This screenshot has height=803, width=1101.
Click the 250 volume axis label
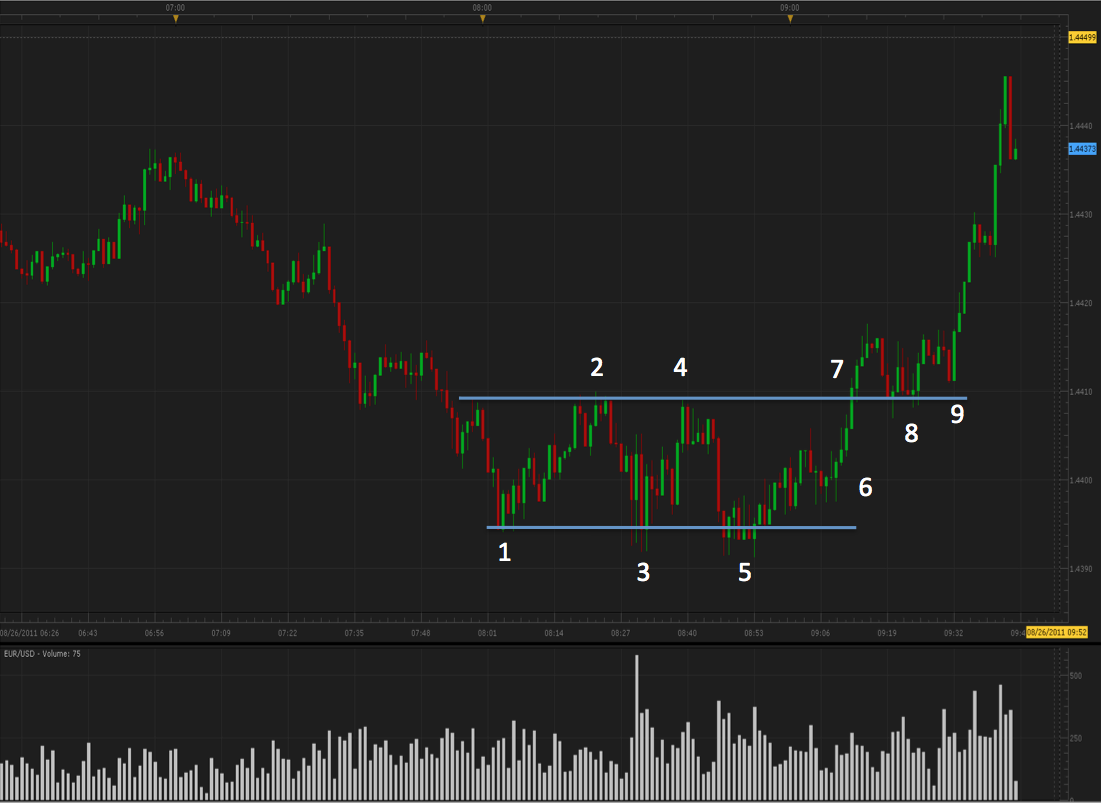click(1076, 738)
